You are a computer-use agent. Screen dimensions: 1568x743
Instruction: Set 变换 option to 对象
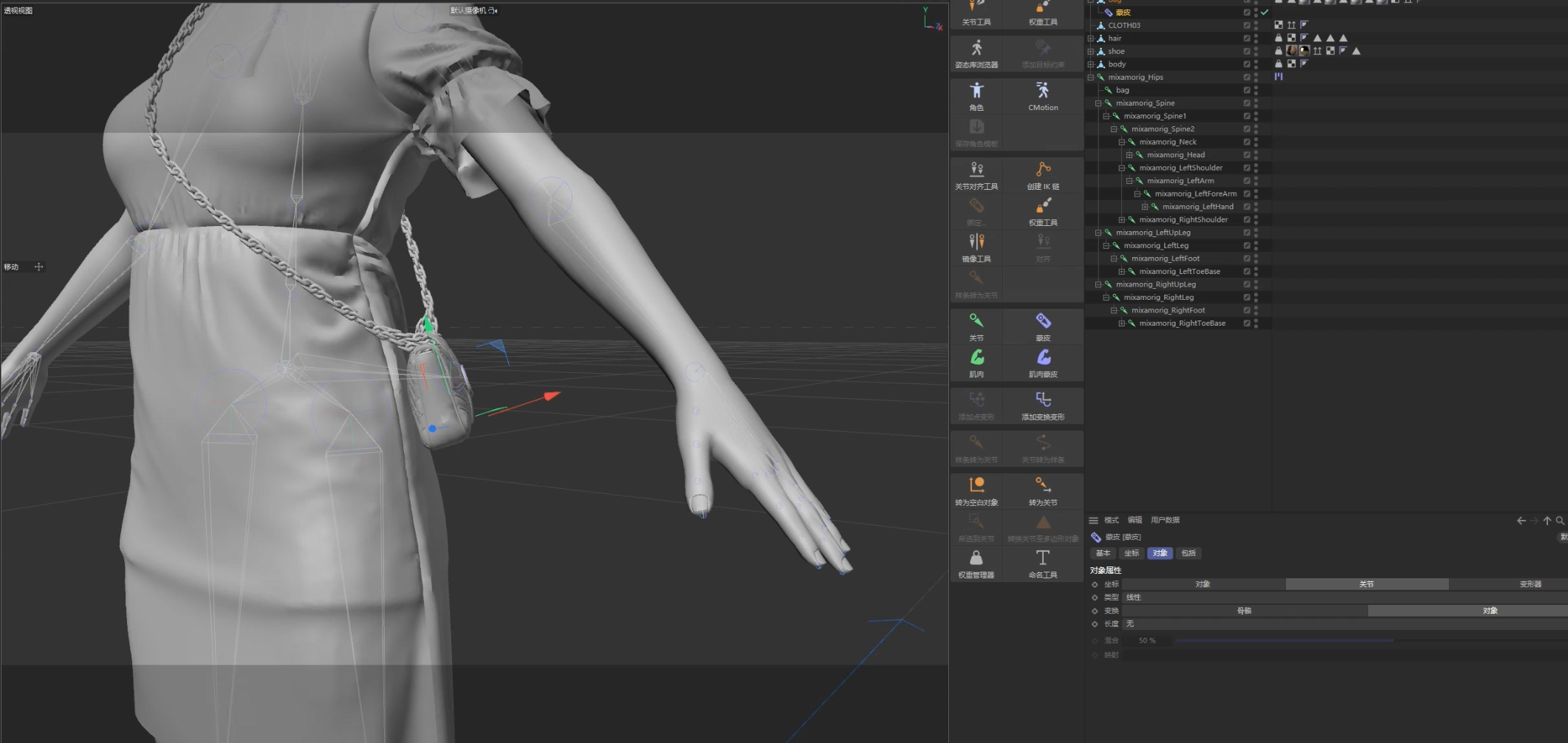pyautogui.click(x=1468, y=611)
